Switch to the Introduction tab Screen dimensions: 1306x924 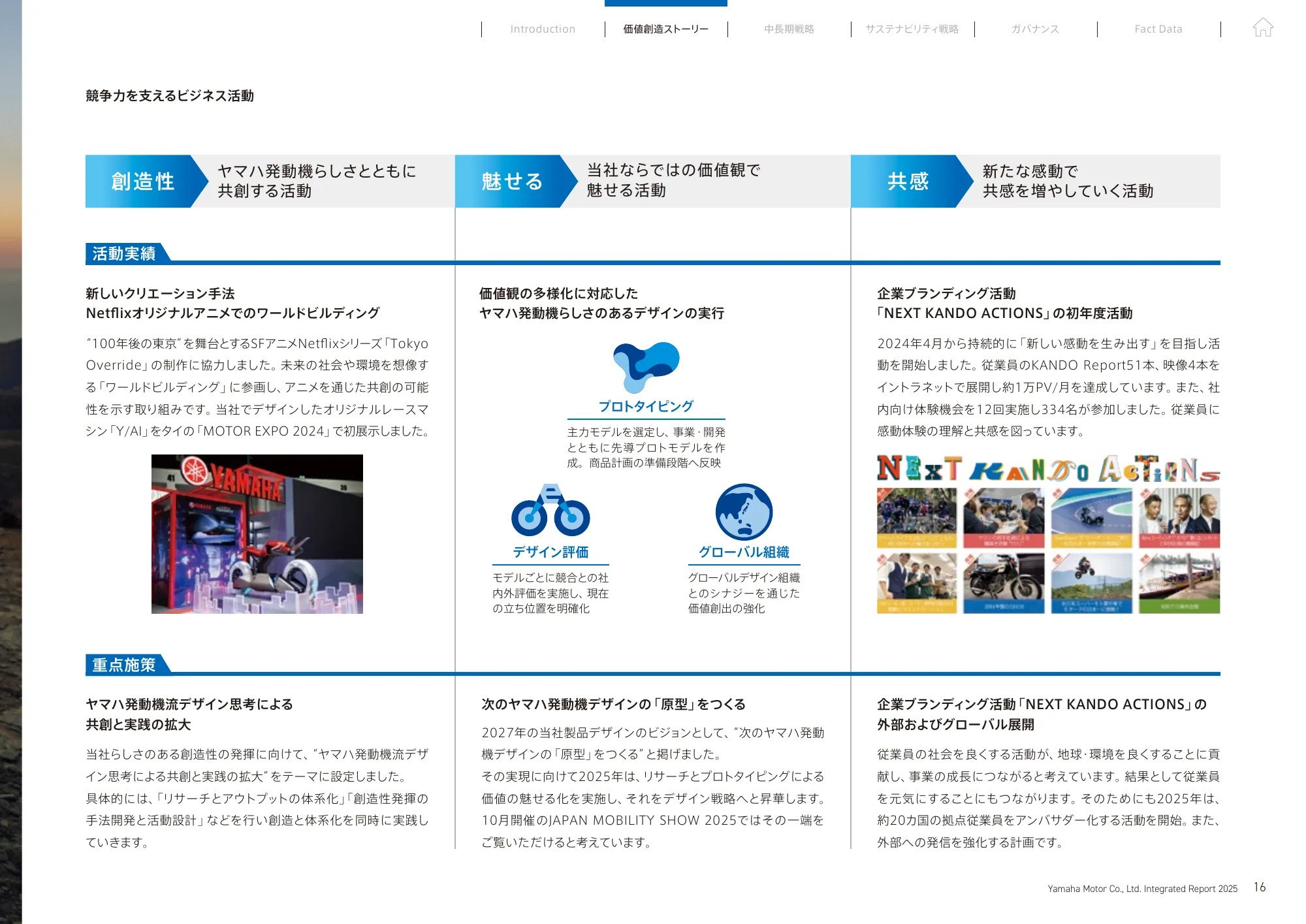[x=543, y=29]
